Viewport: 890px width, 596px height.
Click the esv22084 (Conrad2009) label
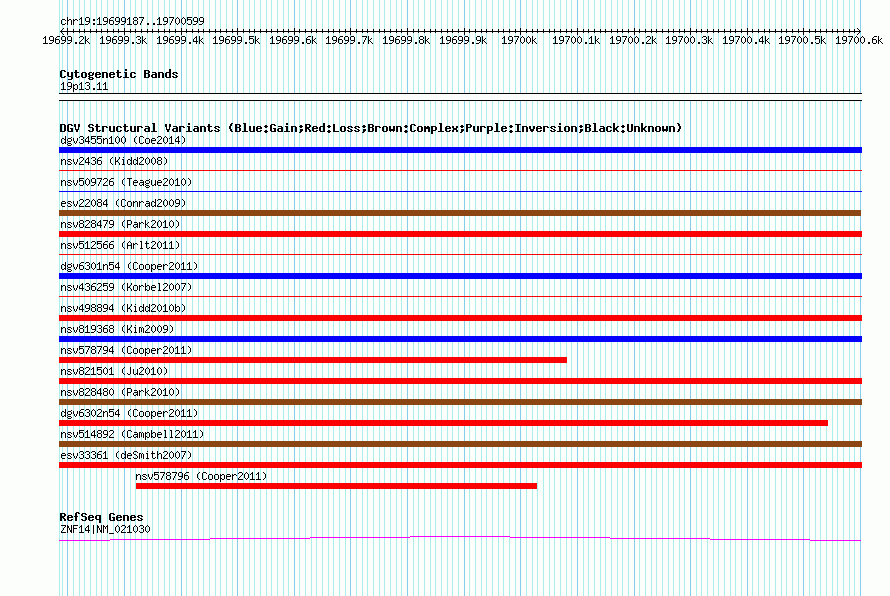pyautogui.click(x=123, y=203)
